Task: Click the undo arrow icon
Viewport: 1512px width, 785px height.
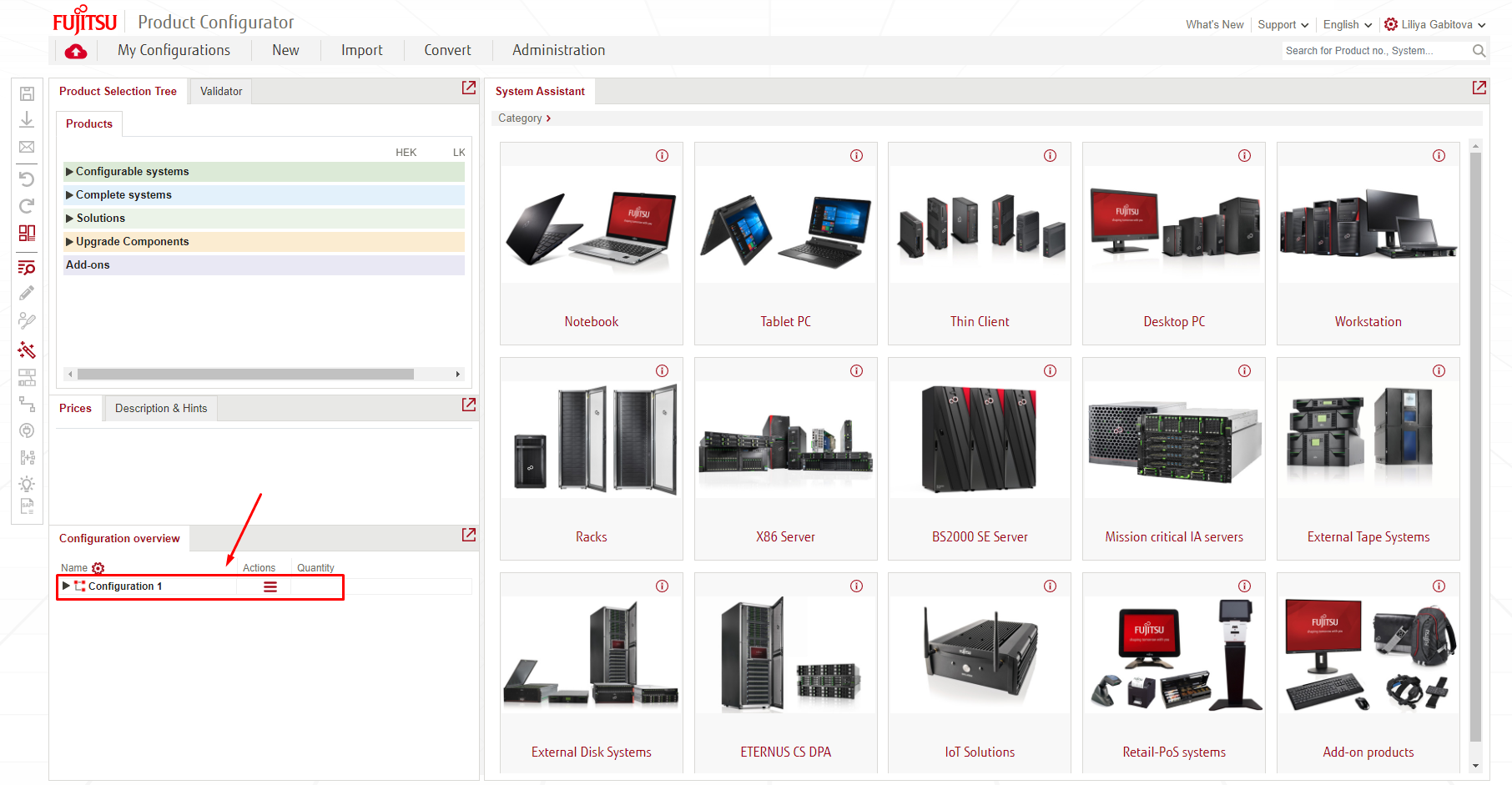Action: click(x=27, y=179)
